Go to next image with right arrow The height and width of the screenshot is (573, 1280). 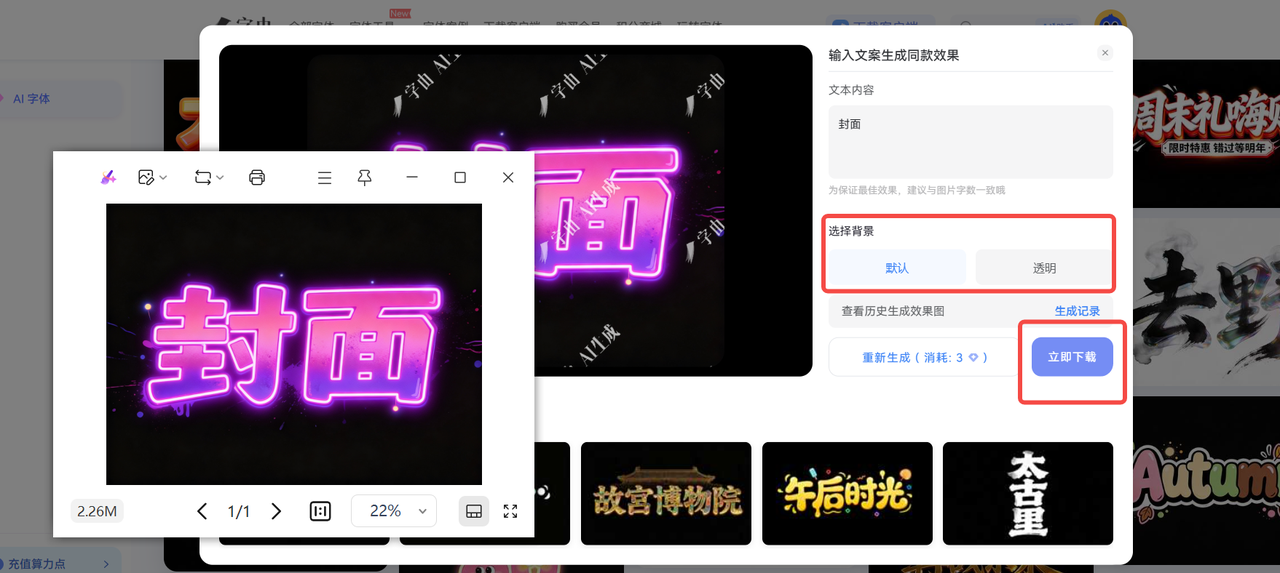(277, 511)
